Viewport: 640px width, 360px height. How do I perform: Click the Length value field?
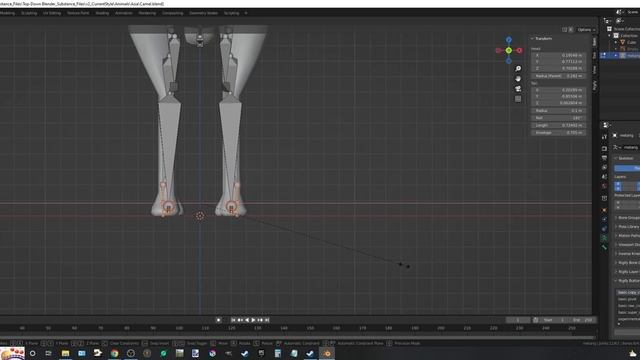[x=558, y=125]
